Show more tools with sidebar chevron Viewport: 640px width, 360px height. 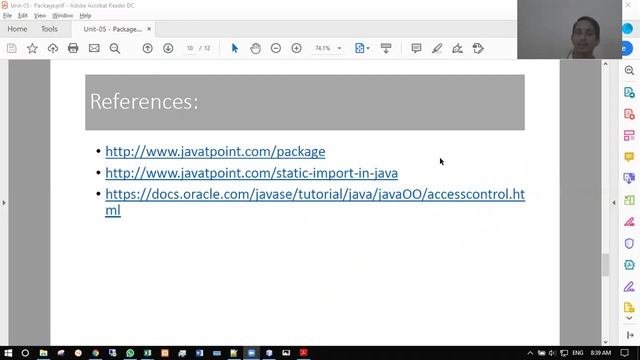tap(629, 318)
